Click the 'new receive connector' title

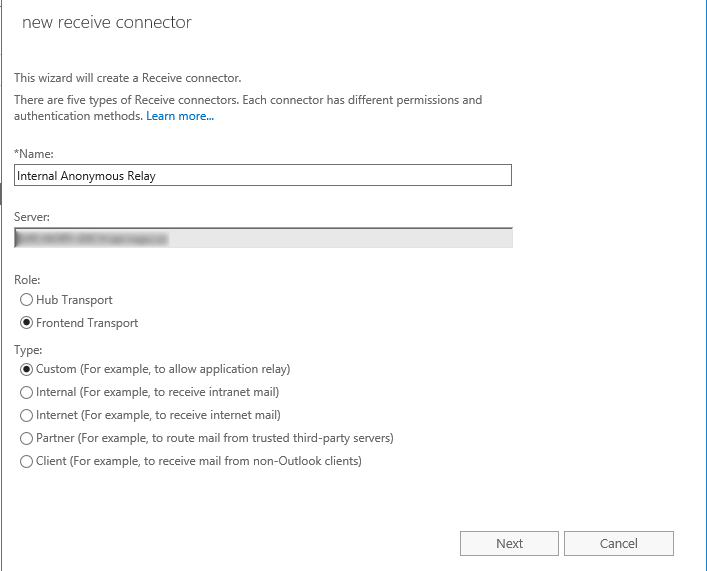107,22
